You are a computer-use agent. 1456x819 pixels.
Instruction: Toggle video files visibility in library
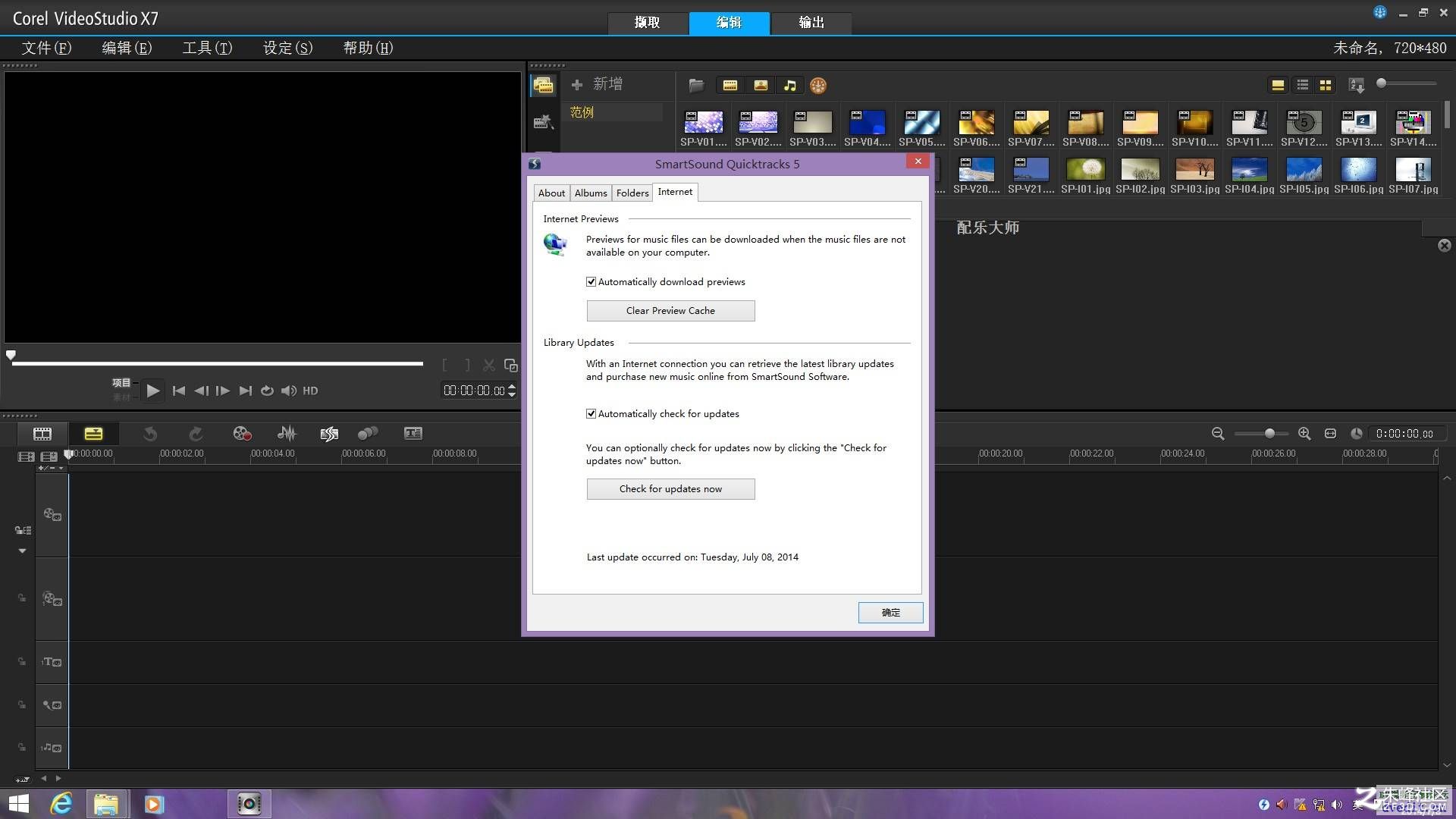pyautogui.click(x=730, y=86)
